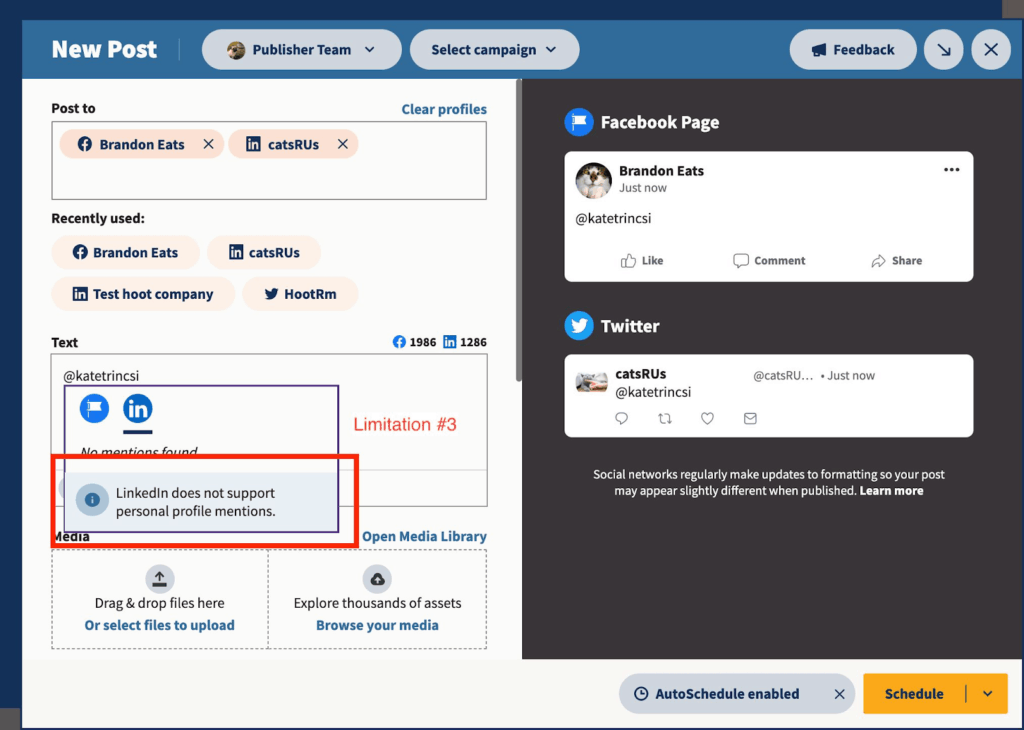The height and width of the screenshot is (730, 1024).
Task: Open the Select campaign dropdown
Action: tap(494, 49)
